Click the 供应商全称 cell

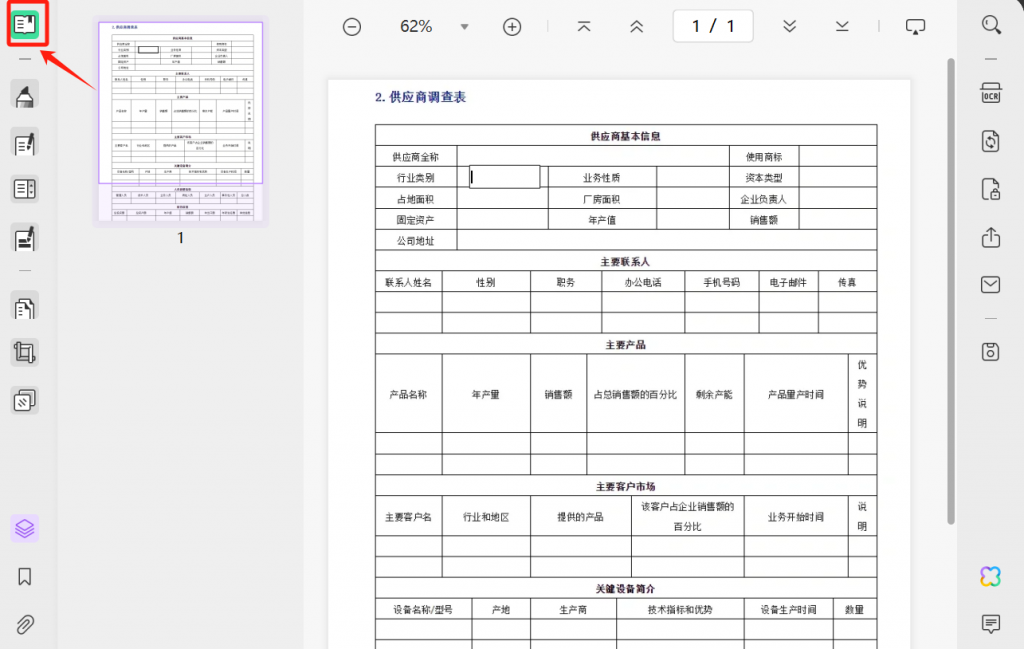416,157
